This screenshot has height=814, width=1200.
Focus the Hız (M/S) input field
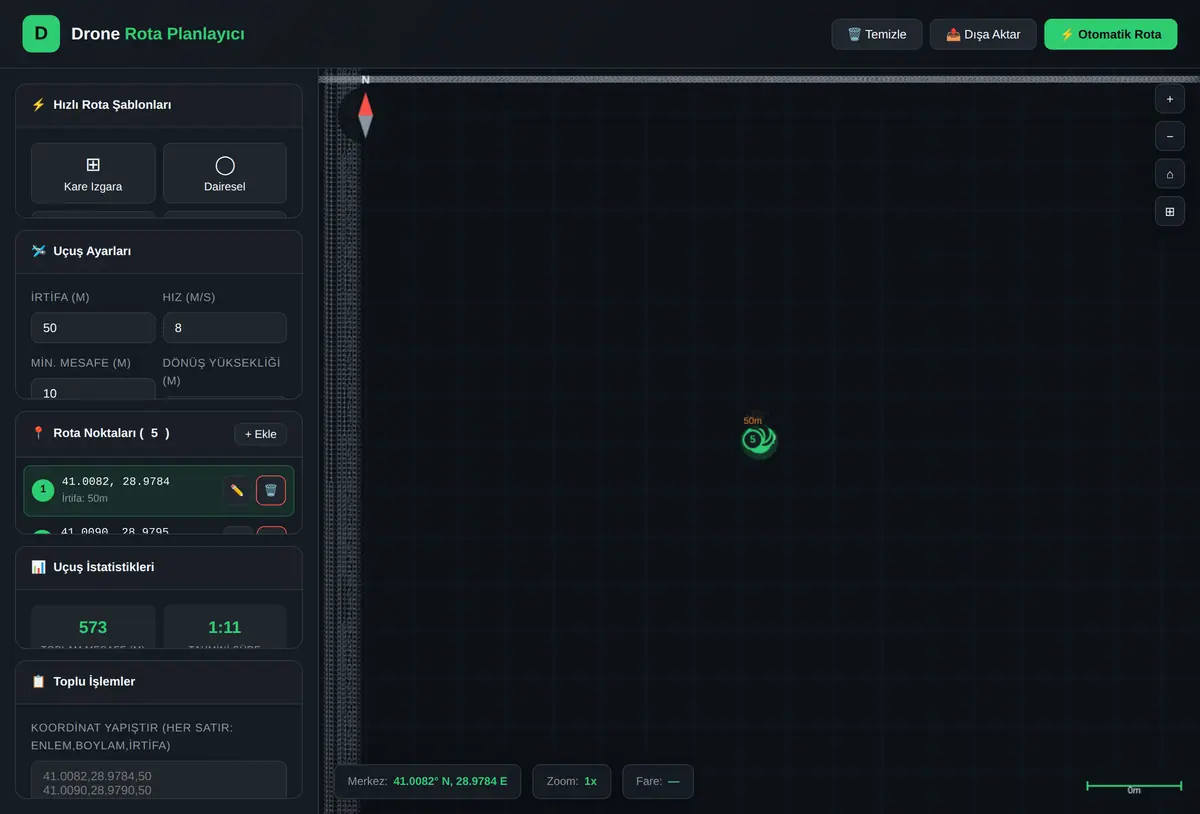click(225, 328)
